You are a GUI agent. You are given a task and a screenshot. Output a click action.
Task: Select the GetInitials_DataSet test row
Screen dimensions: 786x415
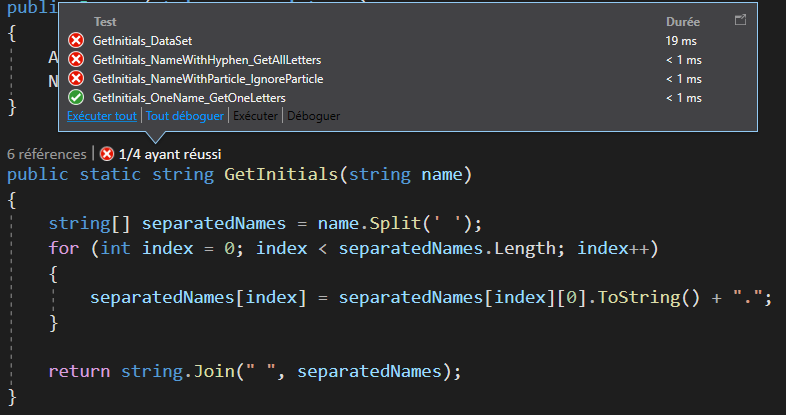pos(408,41)
